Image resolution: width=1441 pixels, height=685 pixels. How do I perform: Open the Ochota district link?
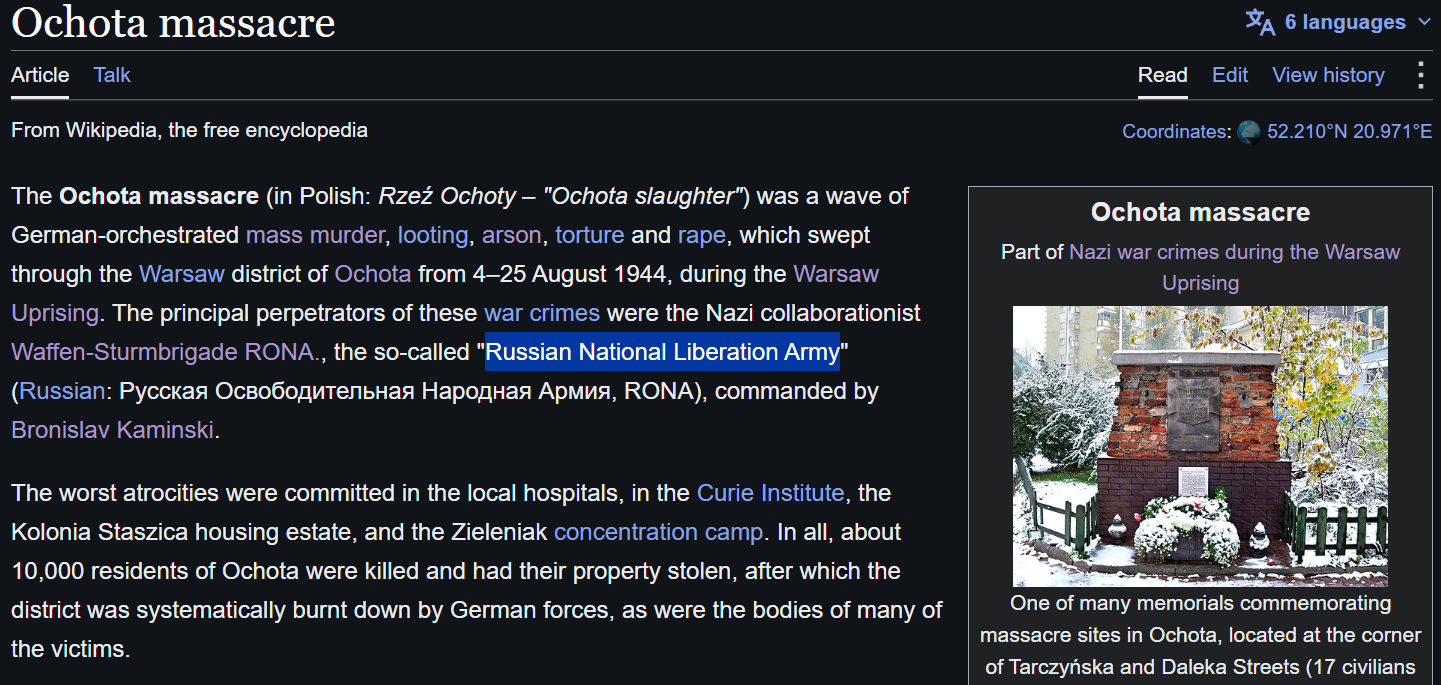pyautogui.click(x=372, y=274)
